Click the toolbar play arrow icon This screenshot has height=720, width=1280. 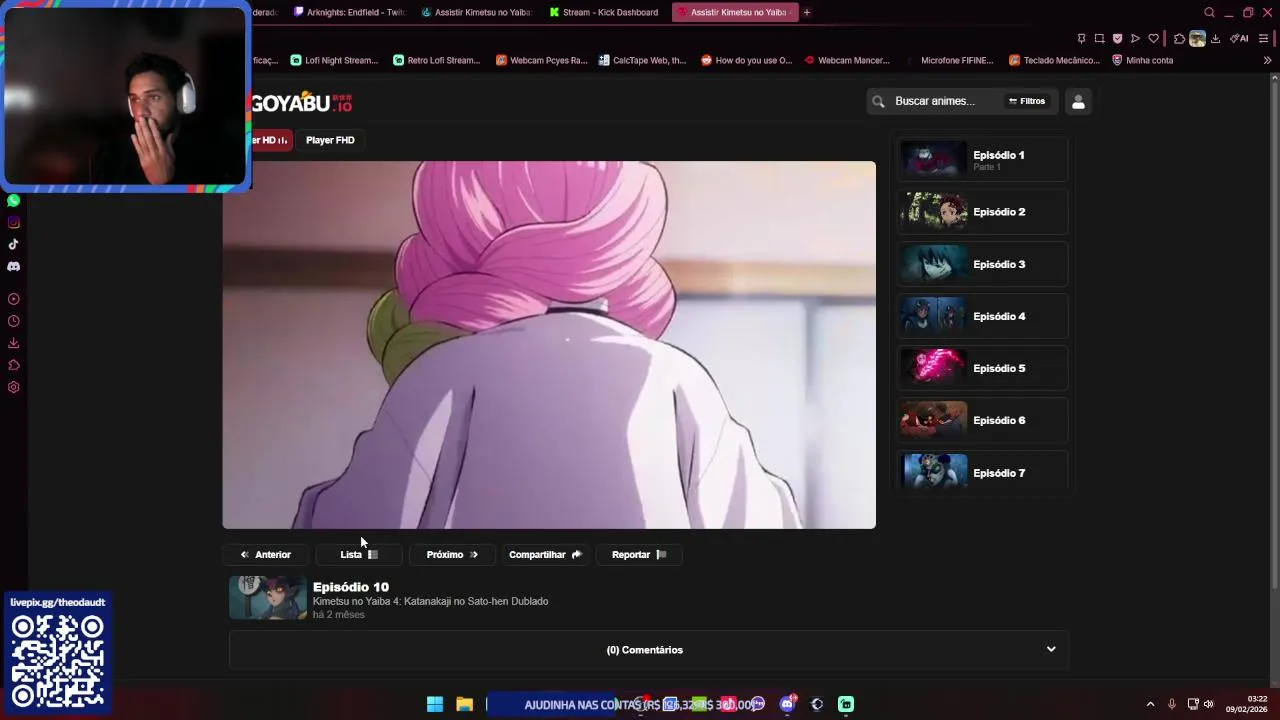coord(1135,39)
